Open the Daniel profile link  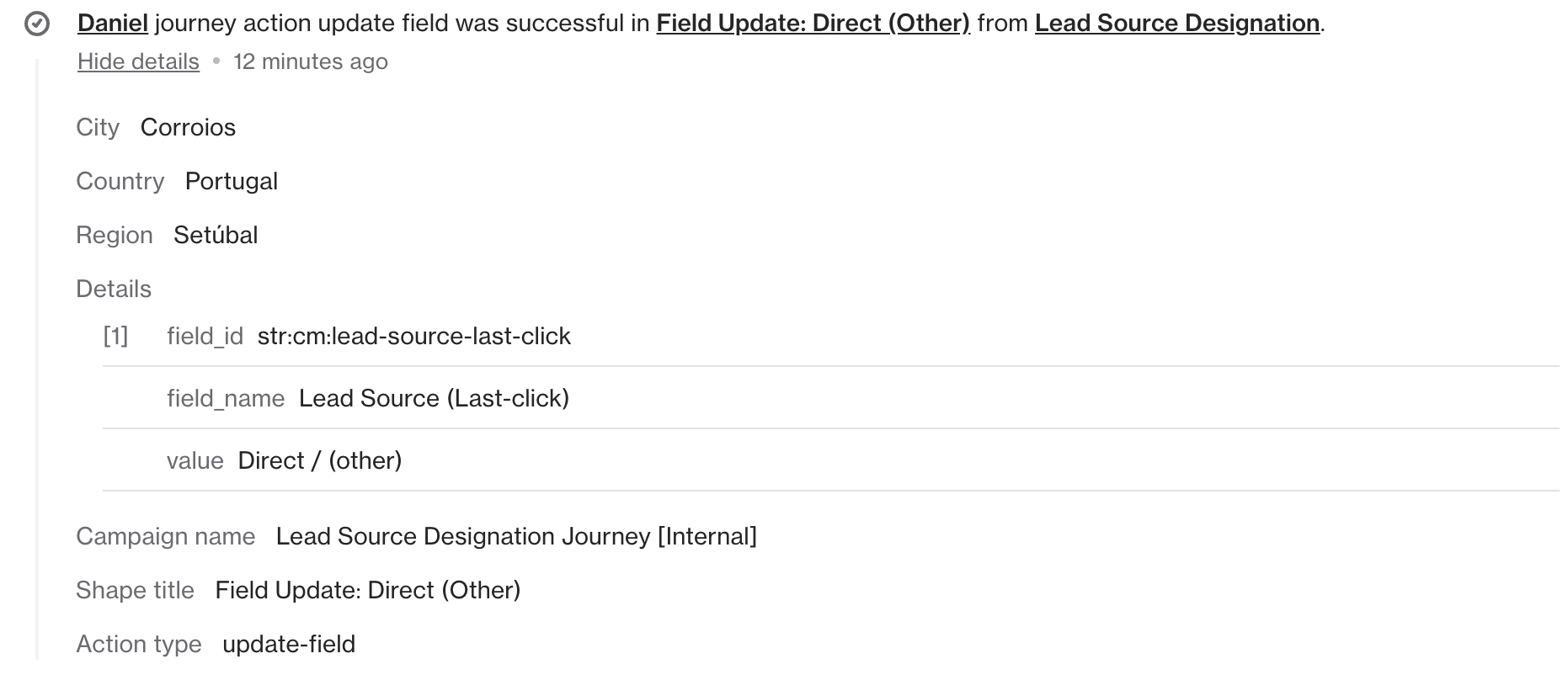[112, 24]
